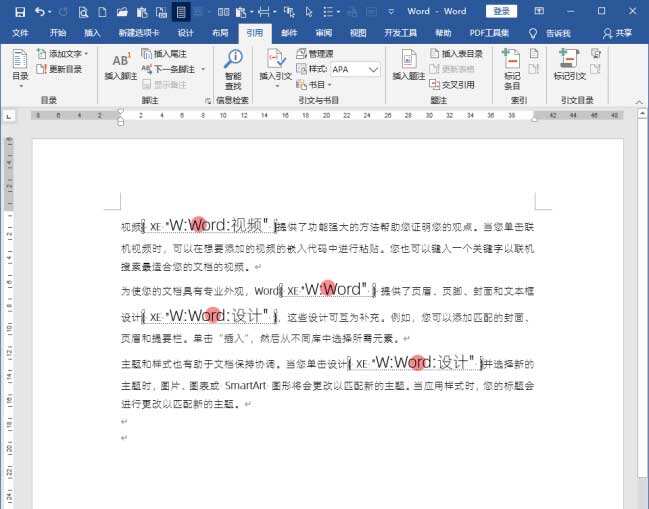
Task: Click Cross-reference (交叉引用)
Action: 452,85
